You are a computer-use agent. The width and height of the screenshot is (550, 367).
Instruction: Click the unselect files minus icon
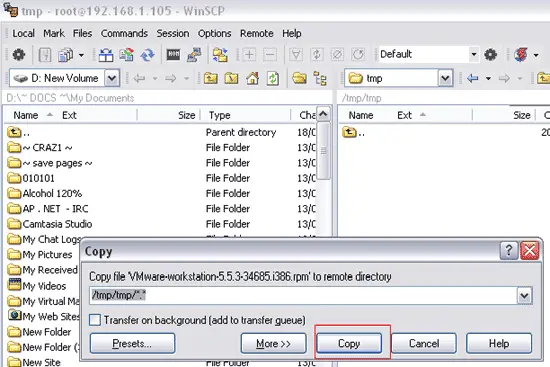tap(270, 55)
